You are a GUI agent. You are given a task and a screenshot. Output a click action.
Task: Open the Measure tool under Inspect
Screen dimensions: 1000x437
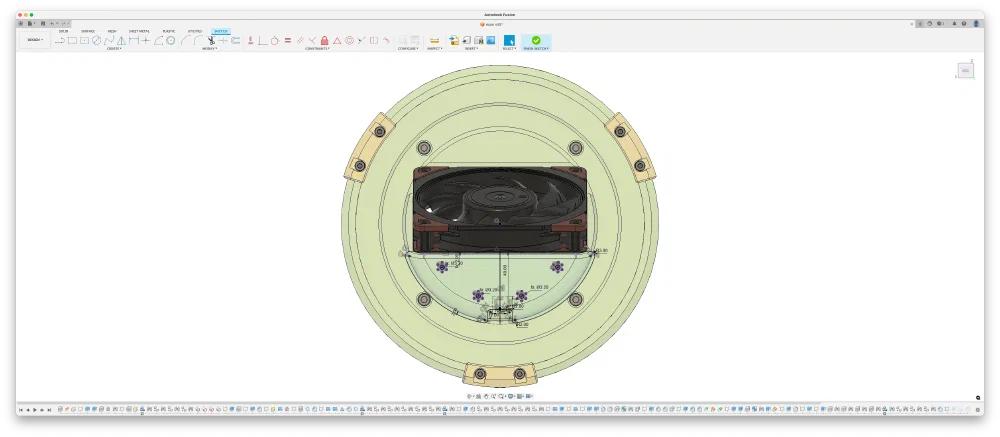pos(434,40)
